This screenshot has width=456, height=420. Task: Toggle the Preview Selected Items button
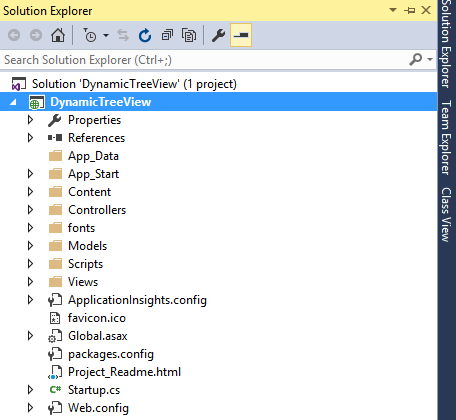click(x=241, y=35)
